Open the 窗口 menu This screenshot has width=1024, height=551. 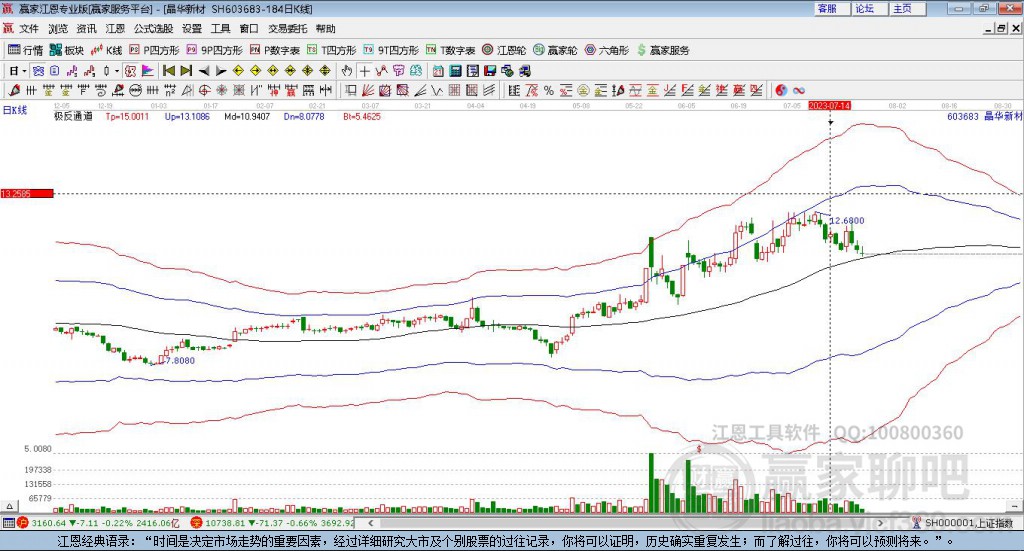point(249,29)
